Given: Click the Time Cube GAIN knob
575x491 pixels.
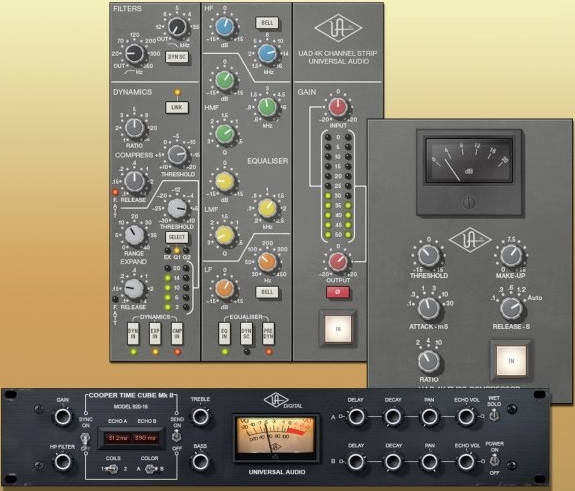Looking at the screenshot, I should tap(62, 417).
